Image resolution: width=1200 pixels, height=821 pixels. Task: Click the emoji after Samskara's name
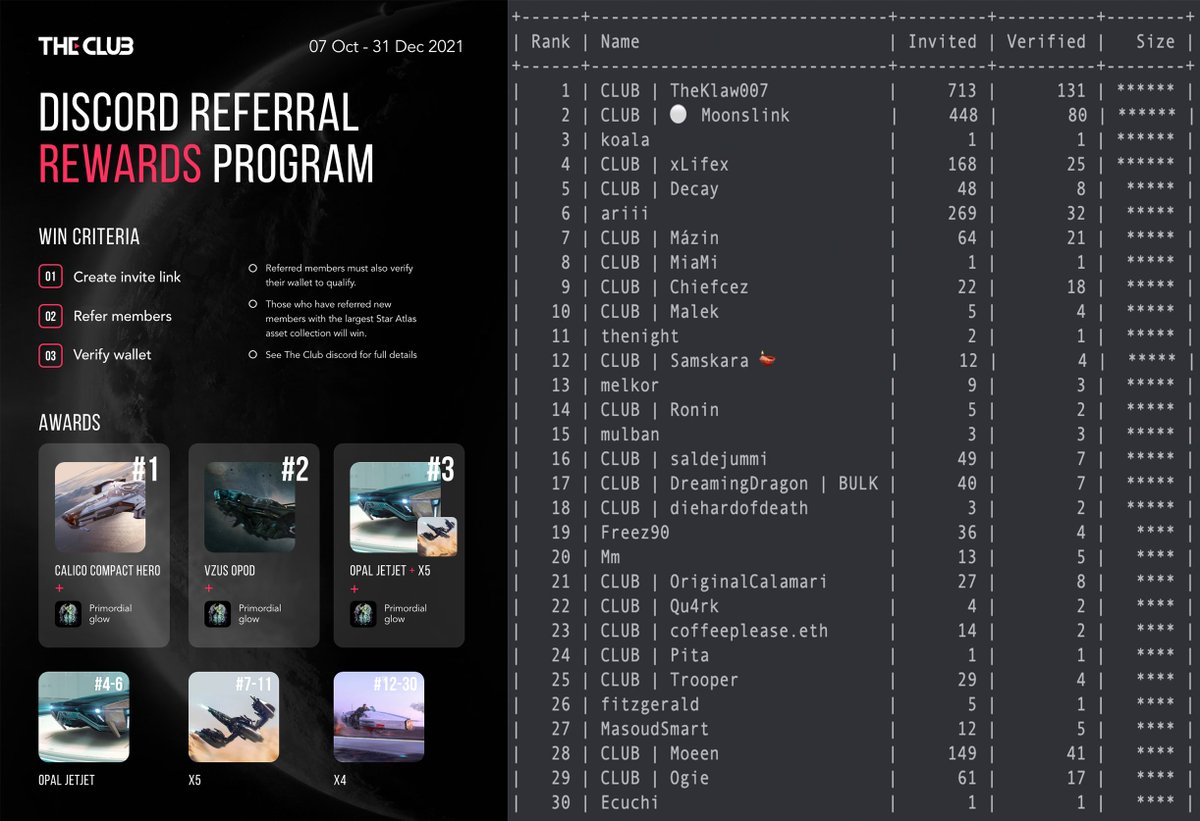tap(769, 360)
